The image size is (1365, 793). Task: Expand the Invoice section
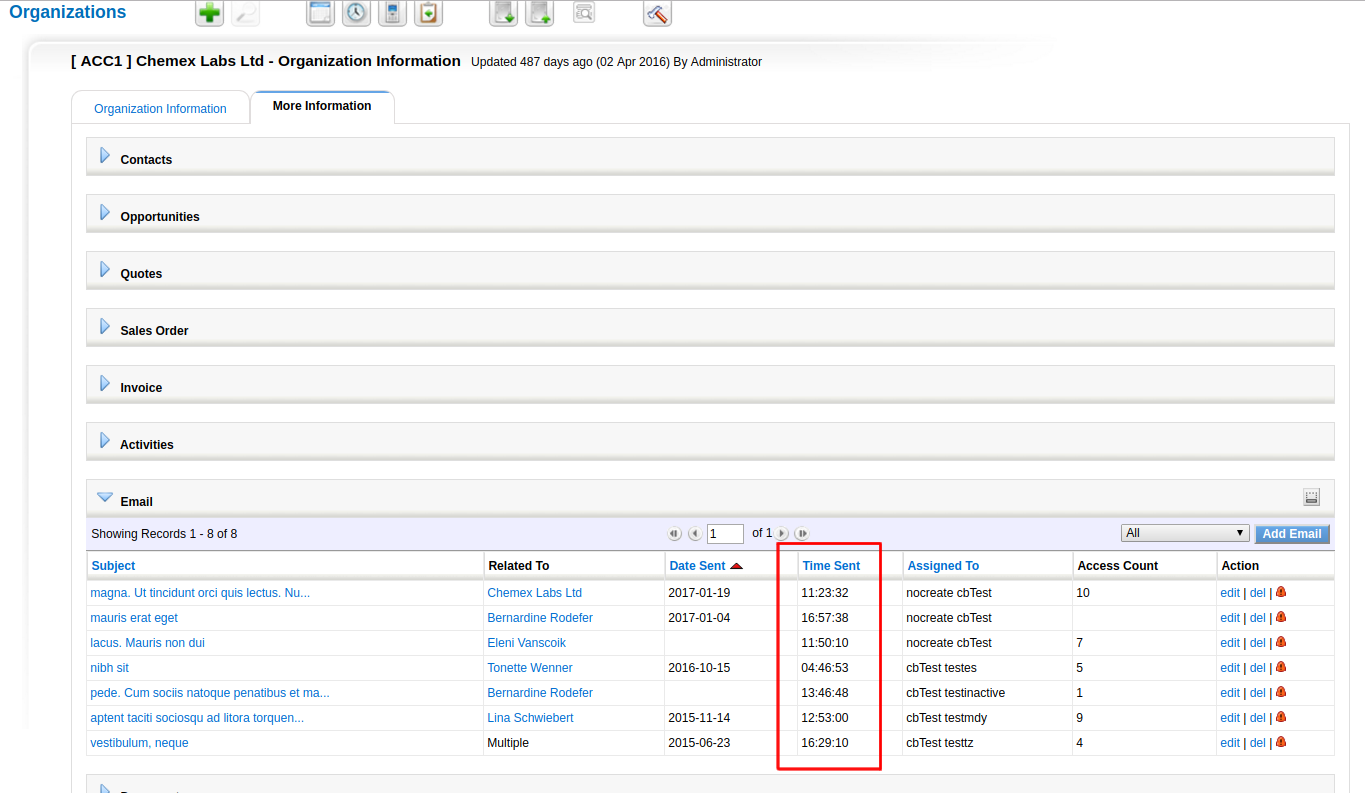tap(105, 384)
